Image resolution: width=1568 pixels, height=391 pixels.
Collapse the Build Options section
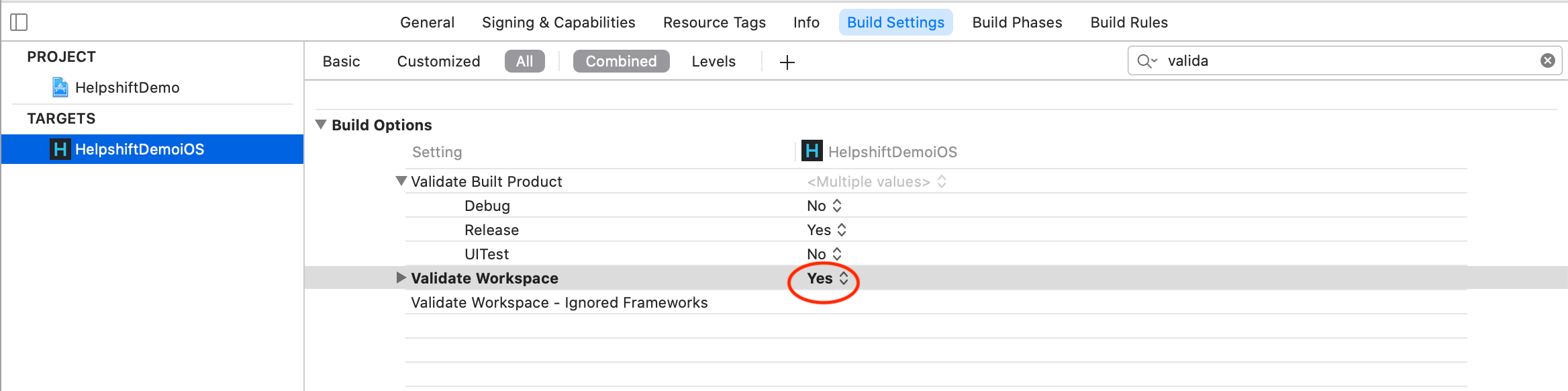pos(321,125)
